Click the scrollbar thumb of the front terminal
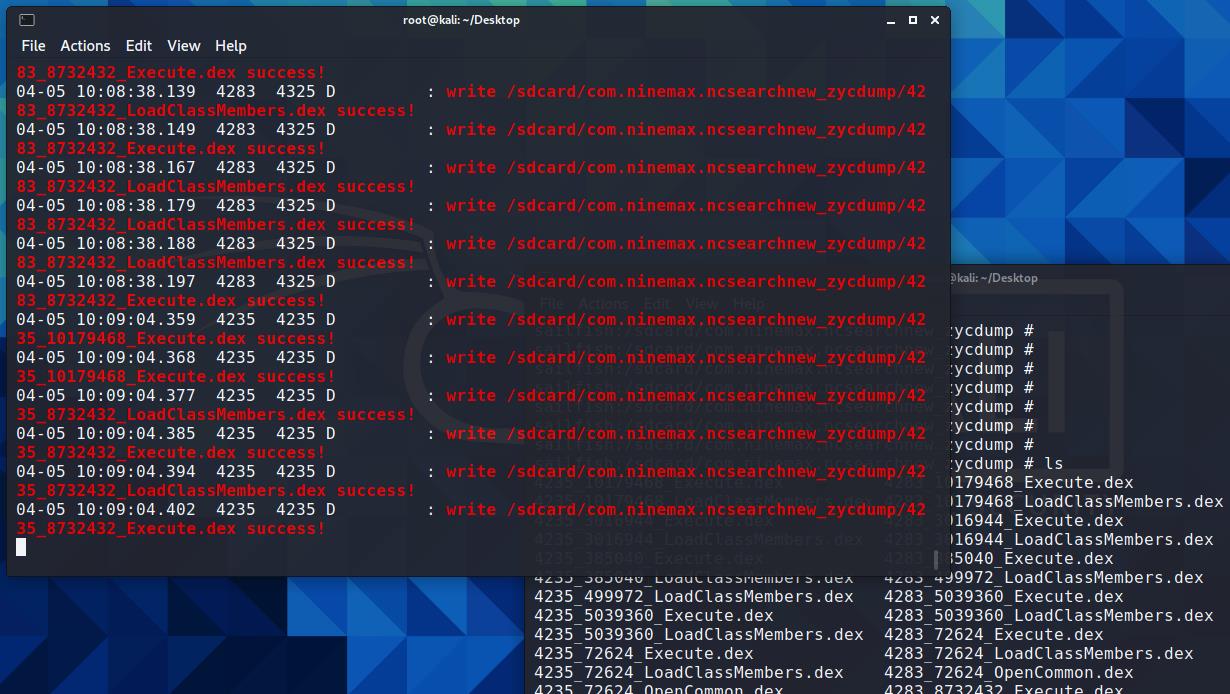This screenshot has width=1230, height=694. pyautogui.click(x=937, y=560)
